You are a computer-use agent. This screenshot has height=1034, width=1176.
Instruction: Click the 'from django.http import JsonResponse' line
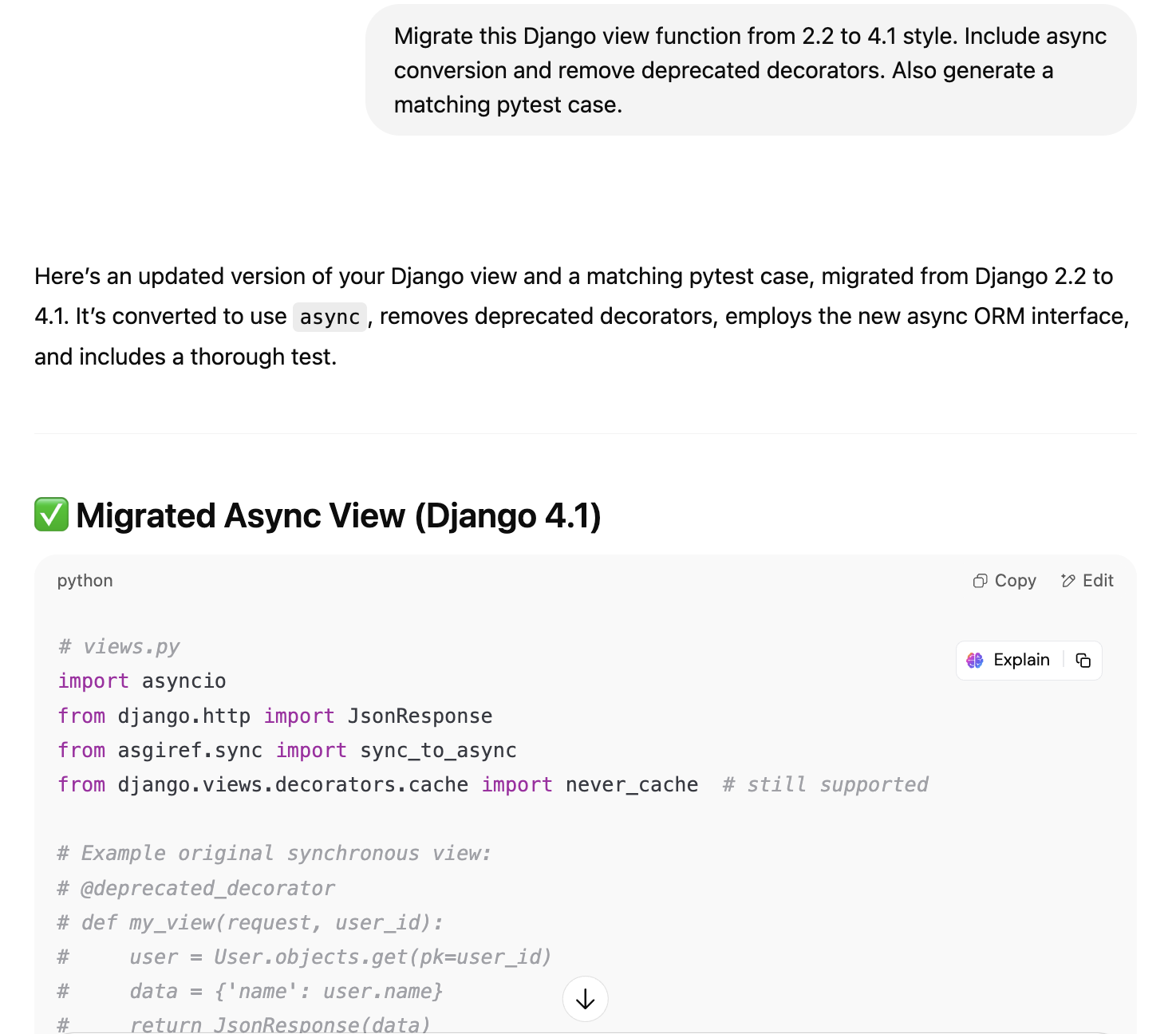click(x=275, y=716)
